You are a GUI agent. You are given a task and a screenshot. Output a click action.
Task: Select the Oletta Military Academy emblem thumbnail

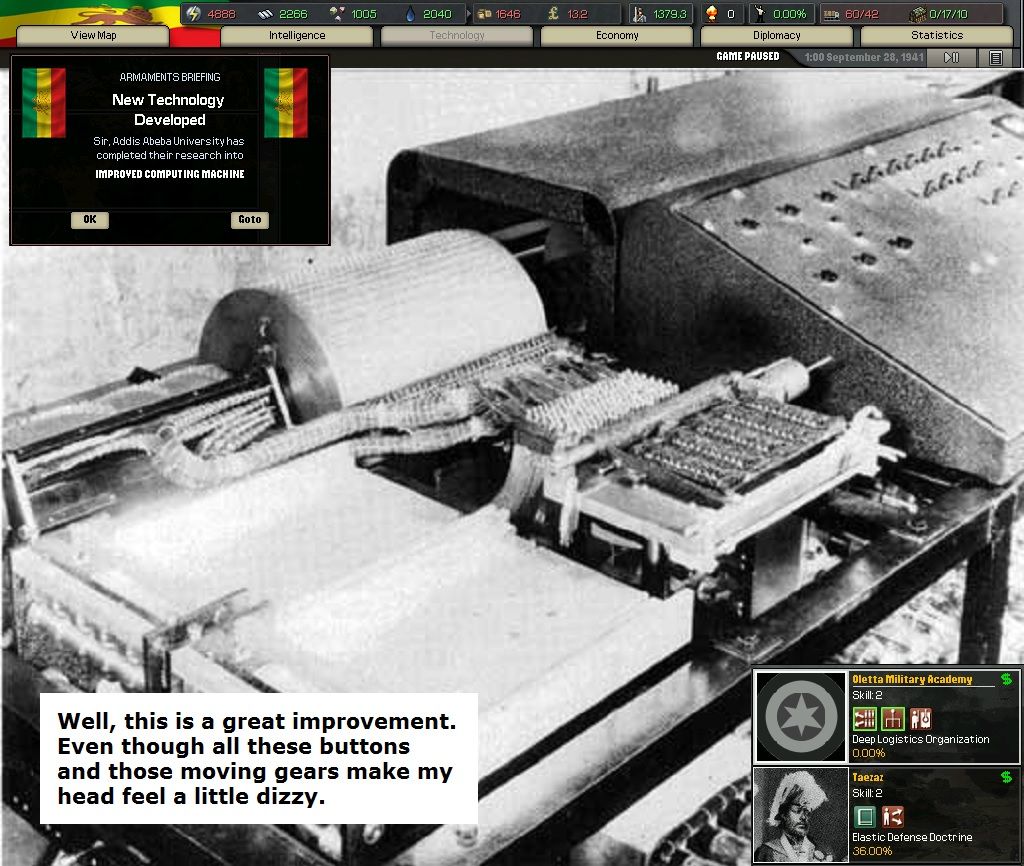(801, 716)
